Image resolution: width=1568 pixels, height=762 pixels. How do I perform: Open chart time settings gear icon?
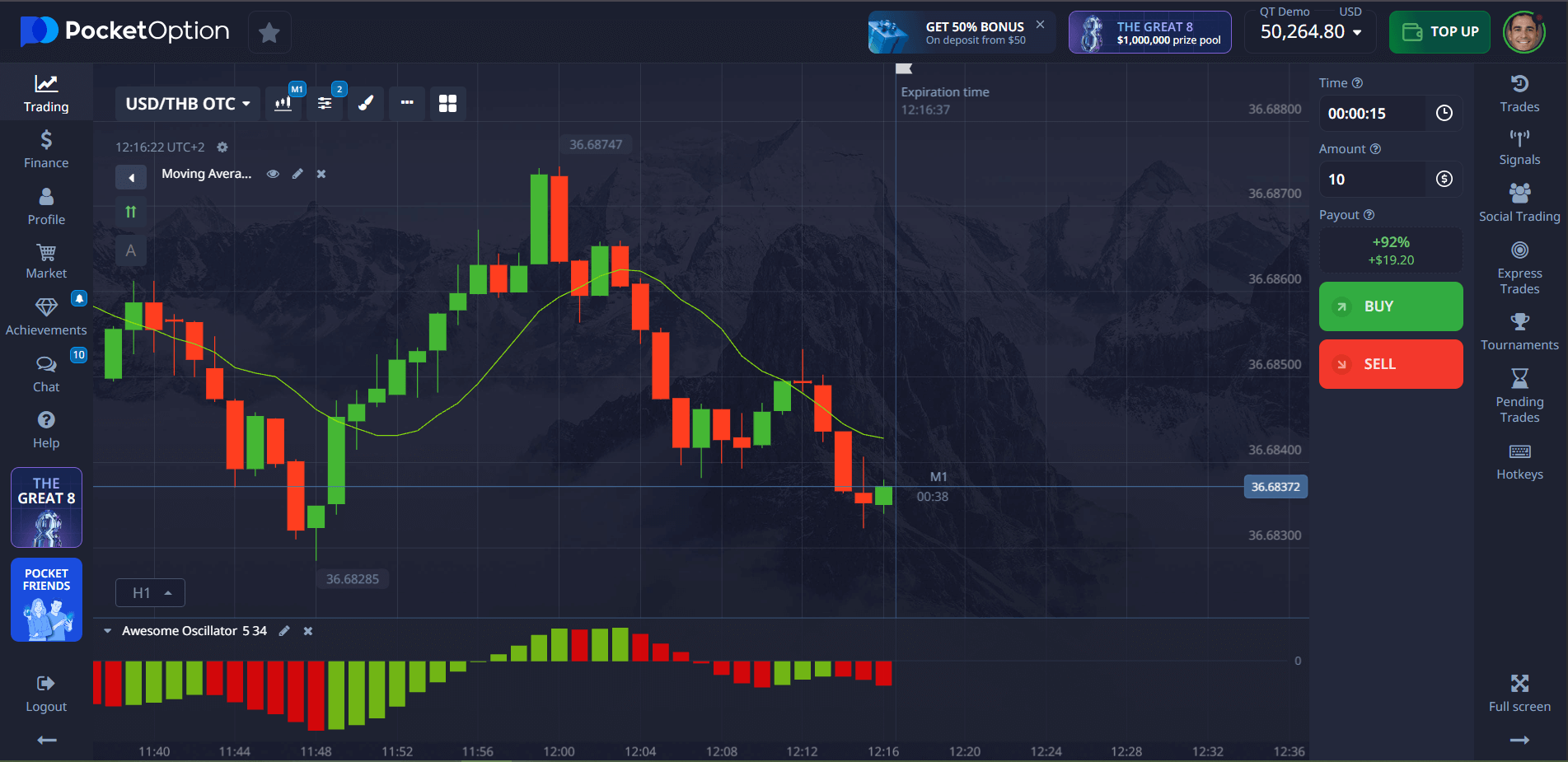[x=222, y=147]
